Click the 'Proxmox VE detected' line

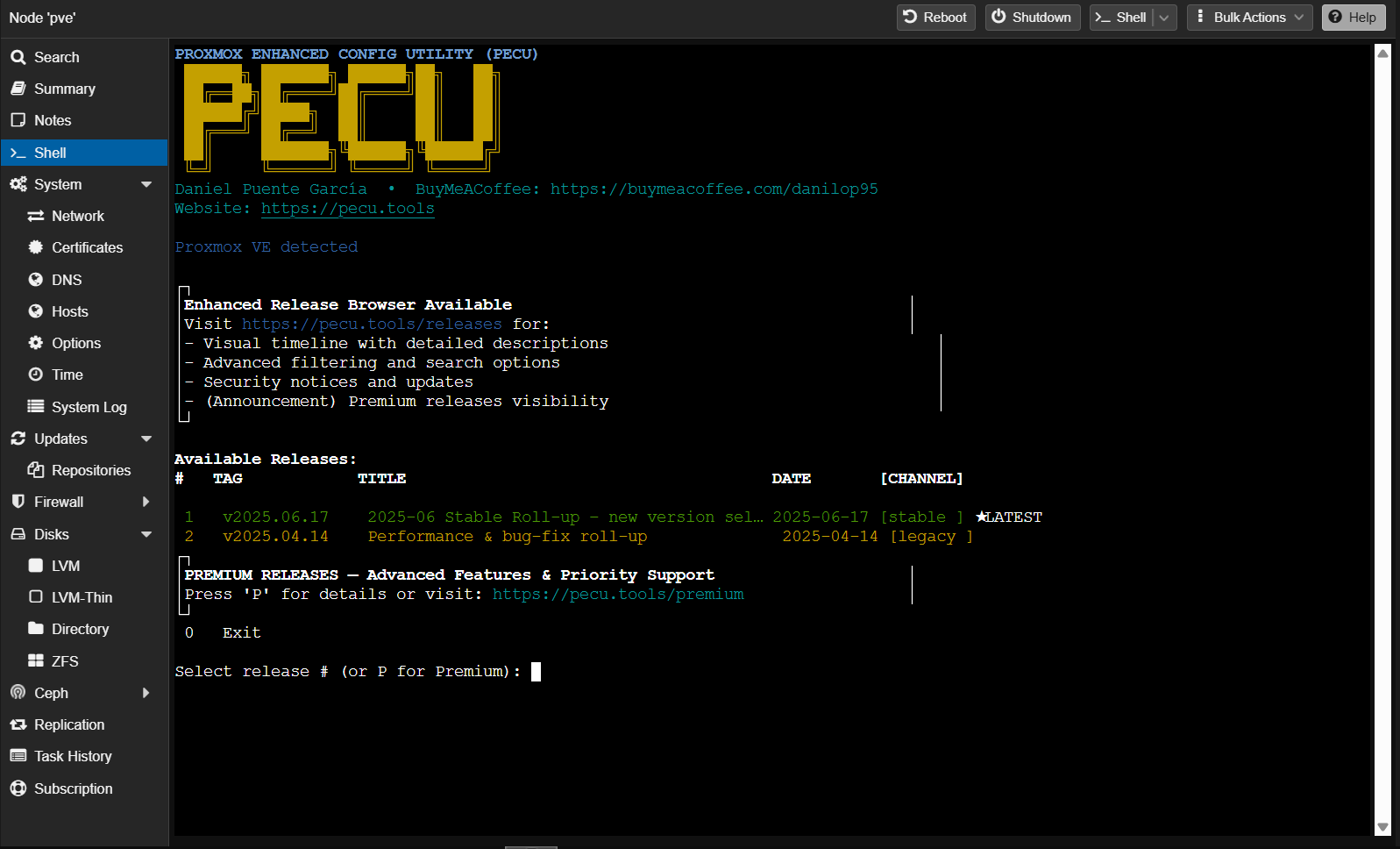266,247
